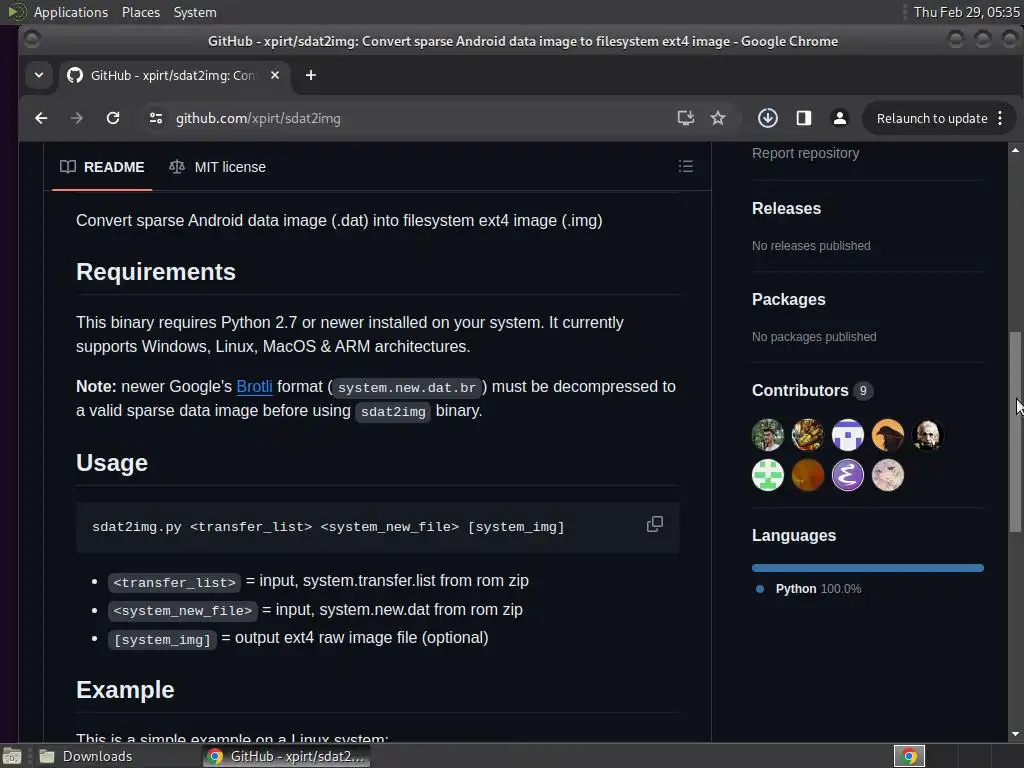Click the clock showing Thu Feb 29
This screenshot has width=1024, height=768.
tap(966, 12)
